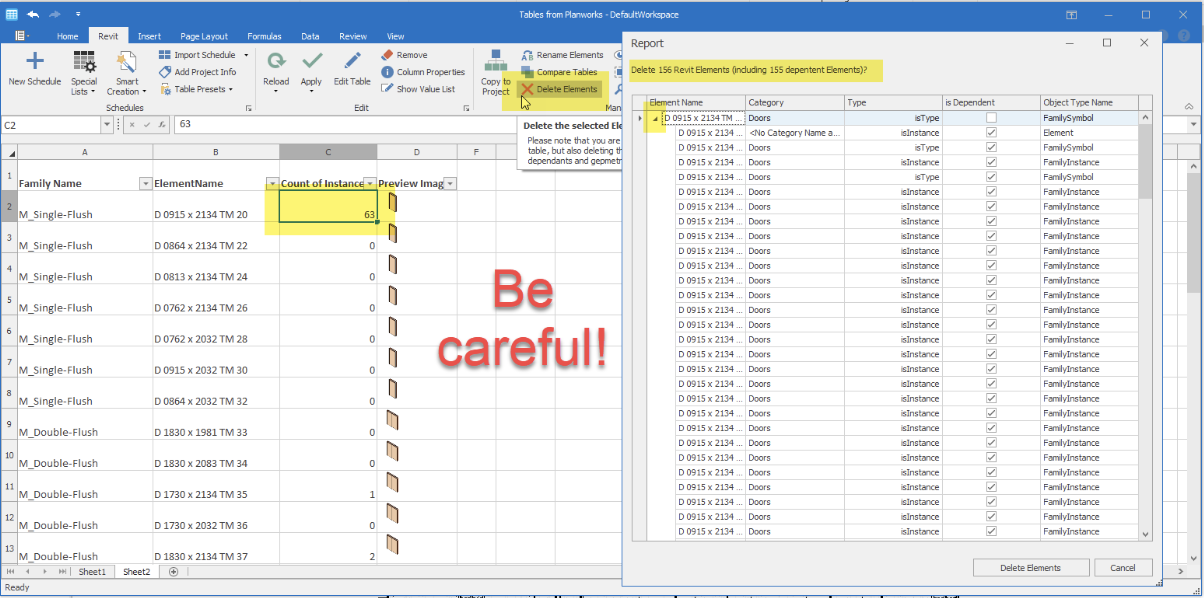Image resolution: width=1204 pixels, height=598 pixels.
Task: Go to the Data ribbon tab
Action: 311,36
